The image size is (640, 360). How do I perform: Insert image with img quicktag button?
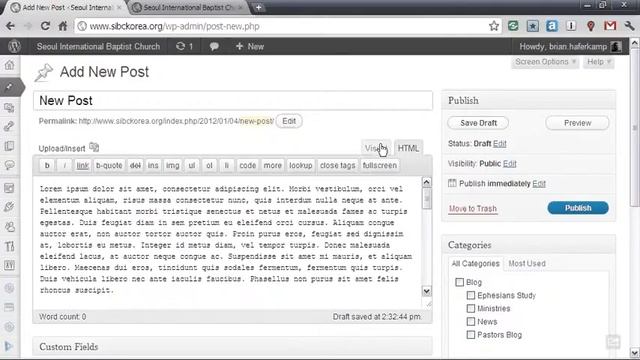(172, 165)
